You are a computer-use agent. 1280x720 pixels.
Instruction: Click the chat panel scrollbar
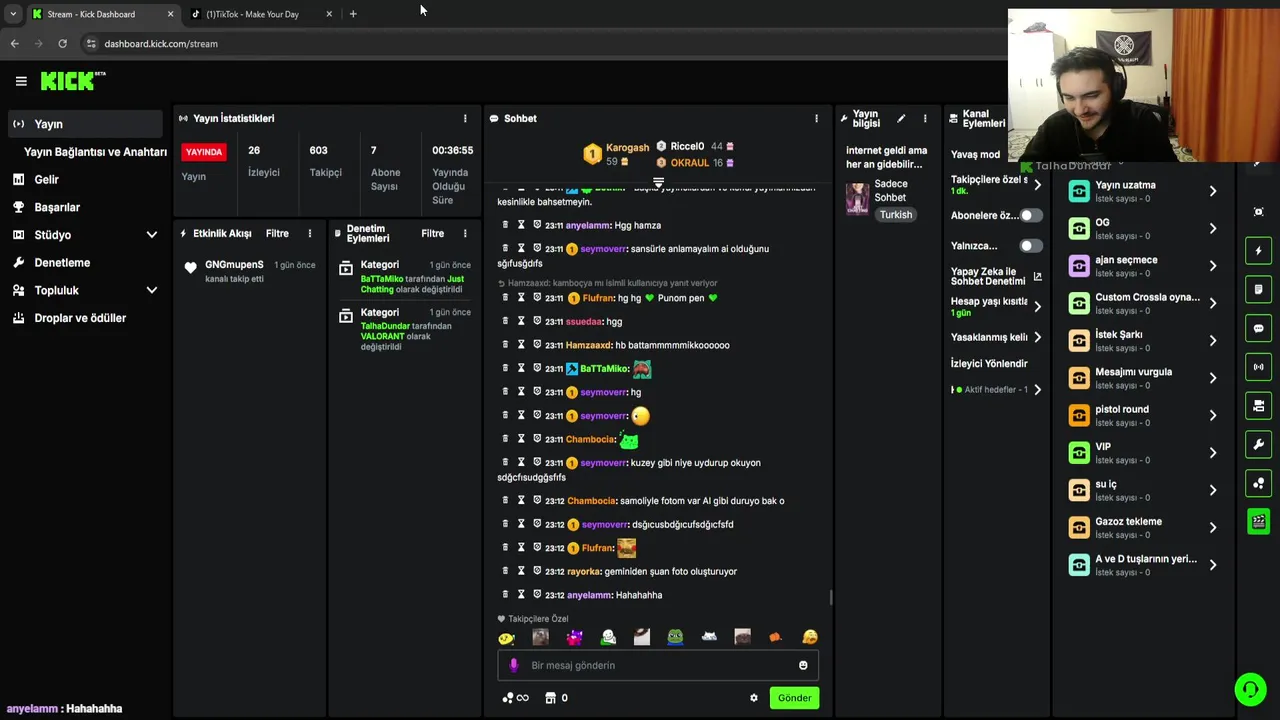click(x=830, y=597)
